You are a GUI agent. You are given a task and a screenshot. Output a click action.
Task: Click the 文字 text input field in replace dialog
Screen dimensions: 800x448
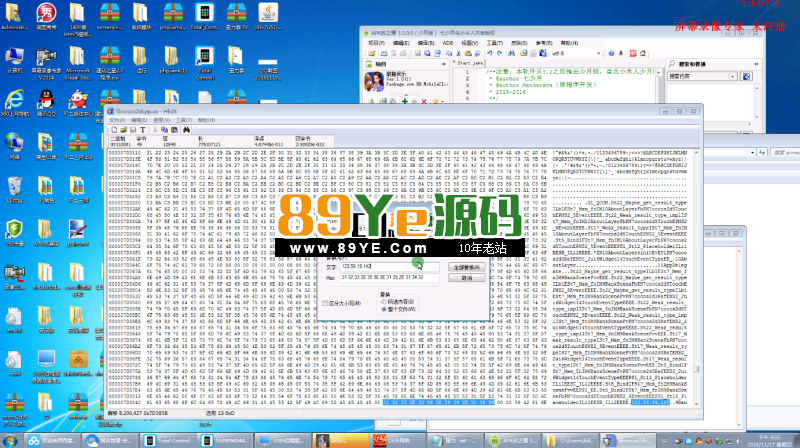point(389,266)
